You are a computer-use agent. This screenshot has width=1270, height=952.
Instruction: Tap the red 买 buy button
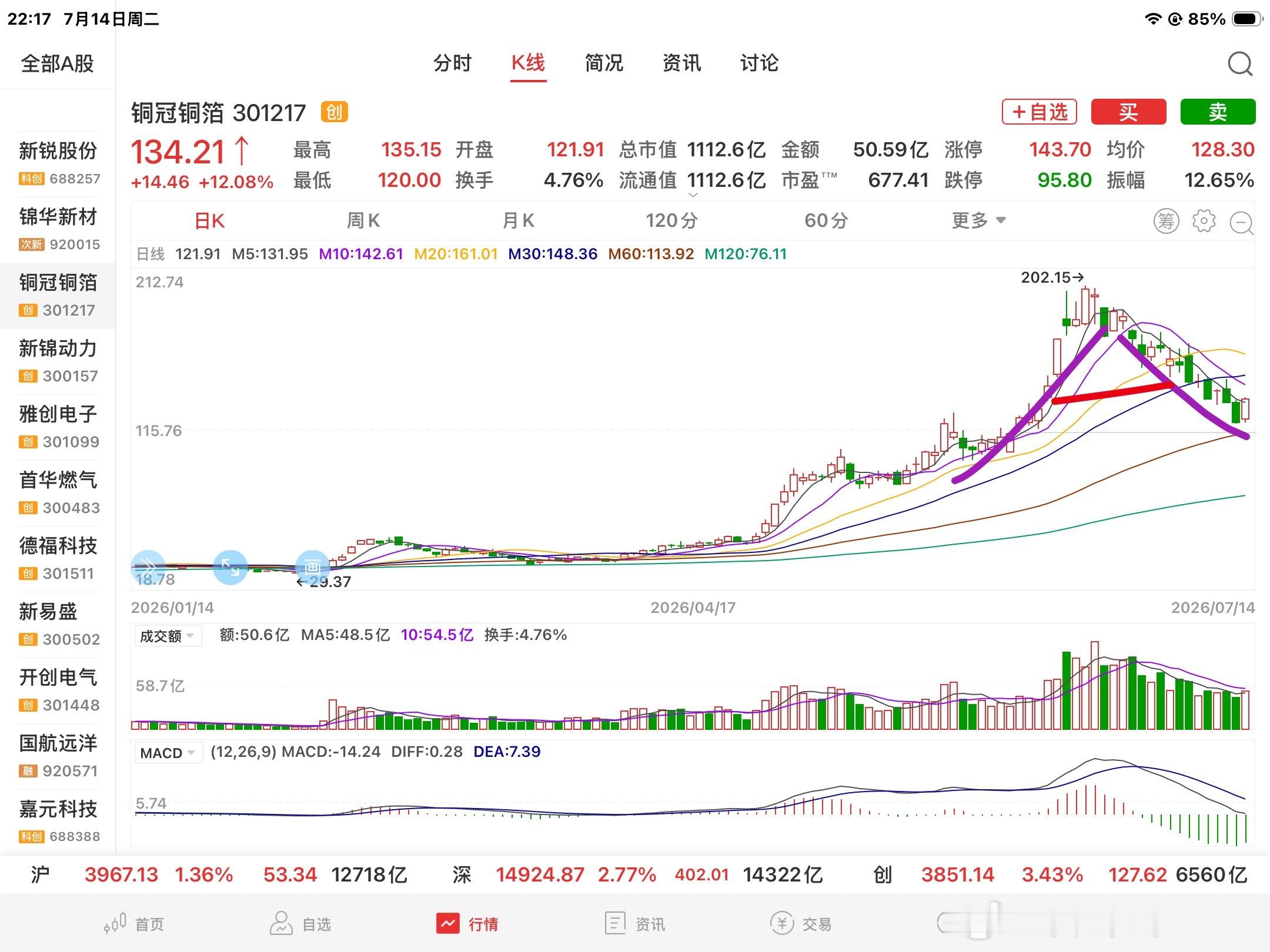point(1128,112)
